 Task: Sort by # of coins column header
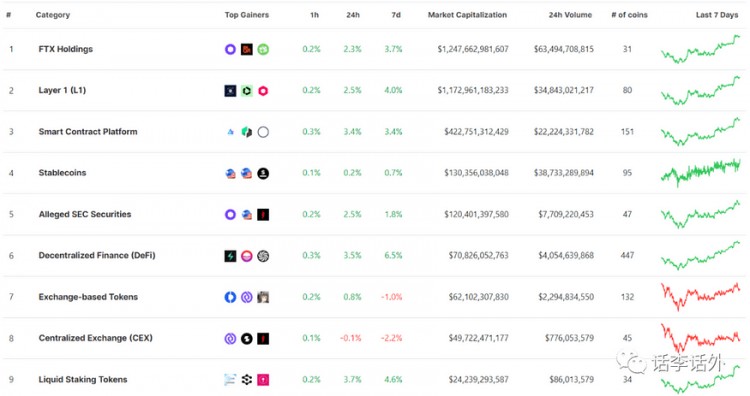629,15
